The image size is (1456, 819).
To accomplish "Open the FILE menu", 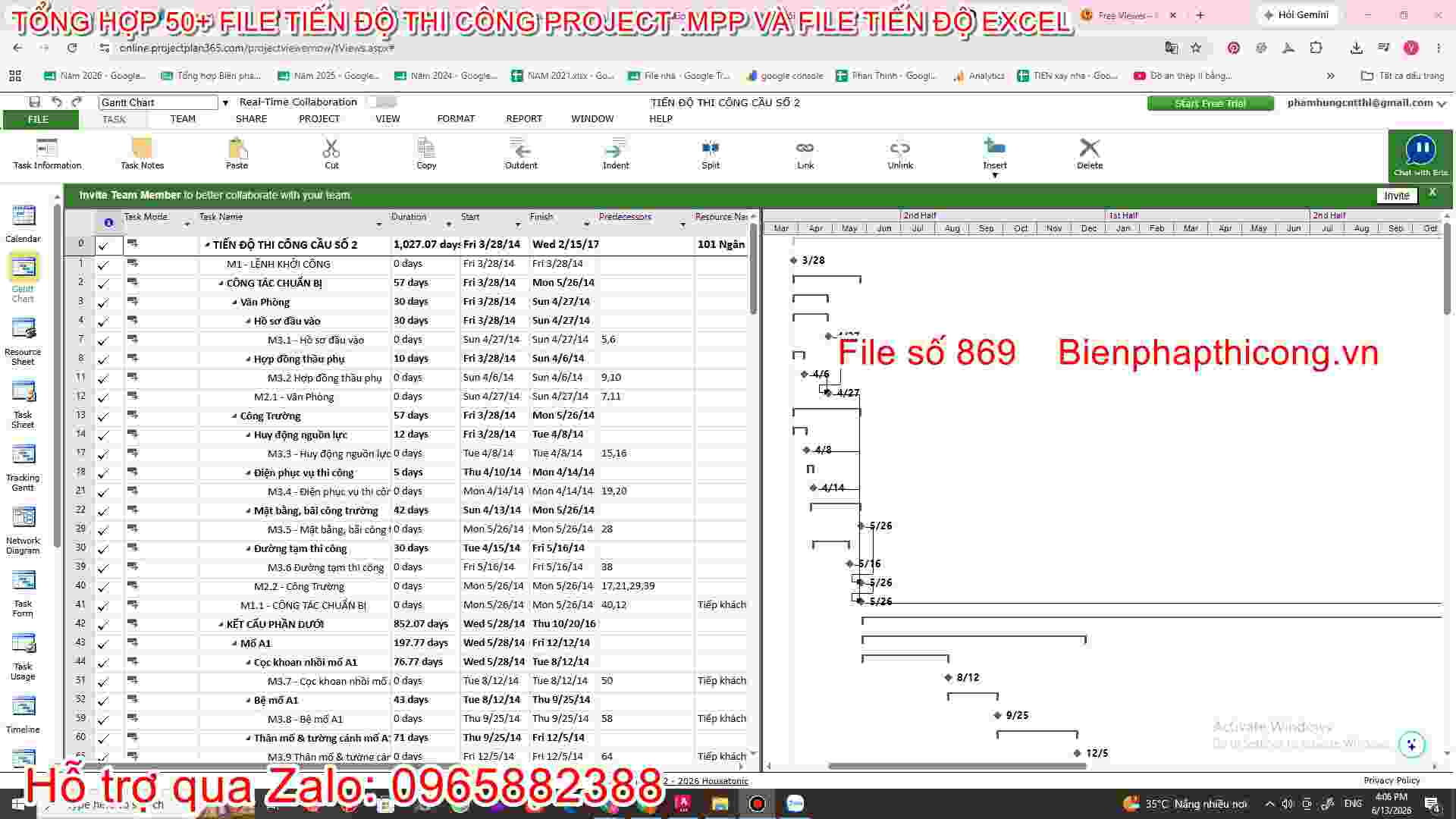I will click(x=39, y=119).
